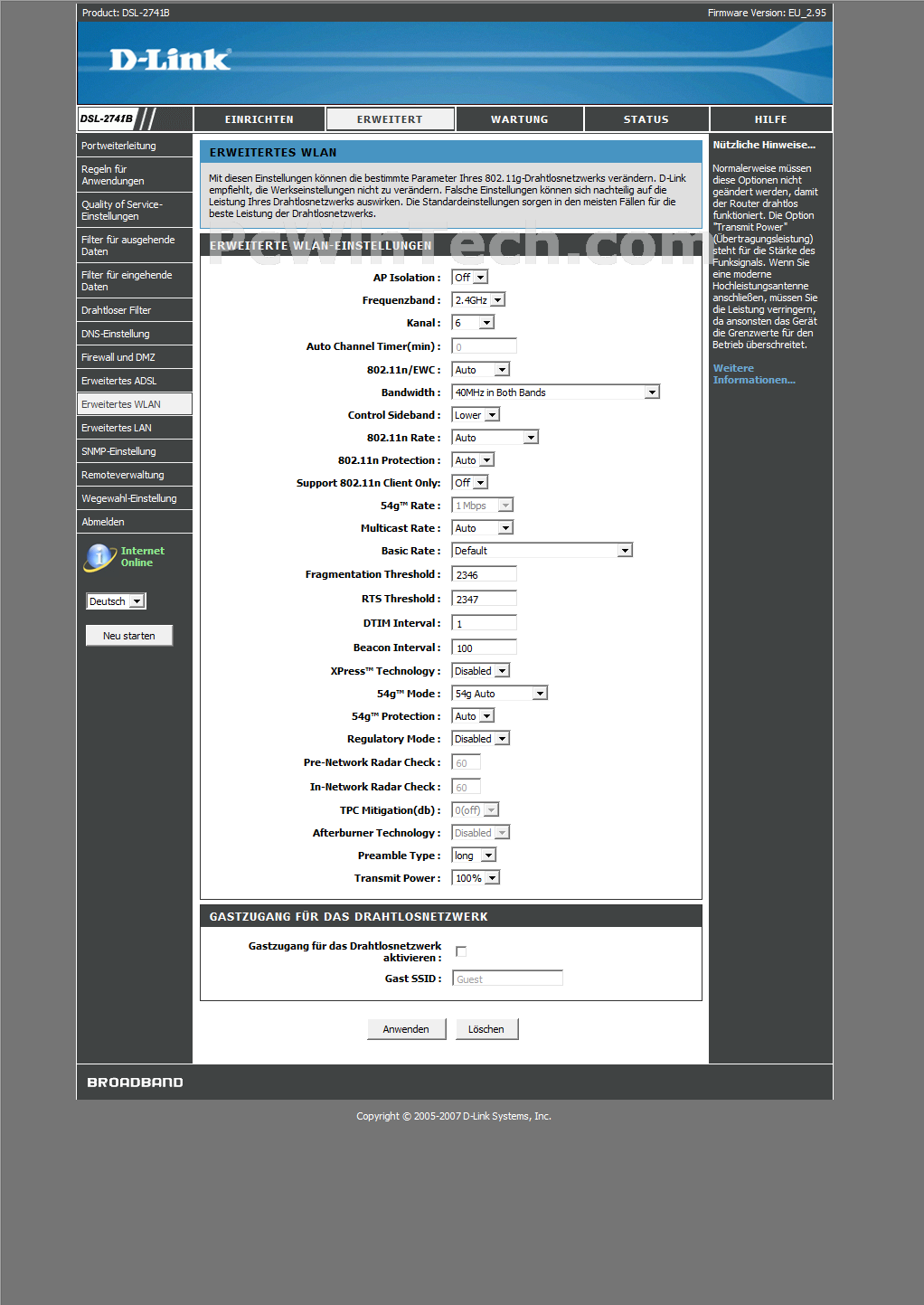Open the 802.11n Protection dropdown
The height and width of the screenshot is (1305, 924).
pyautogui.click(x=473, y=460)
